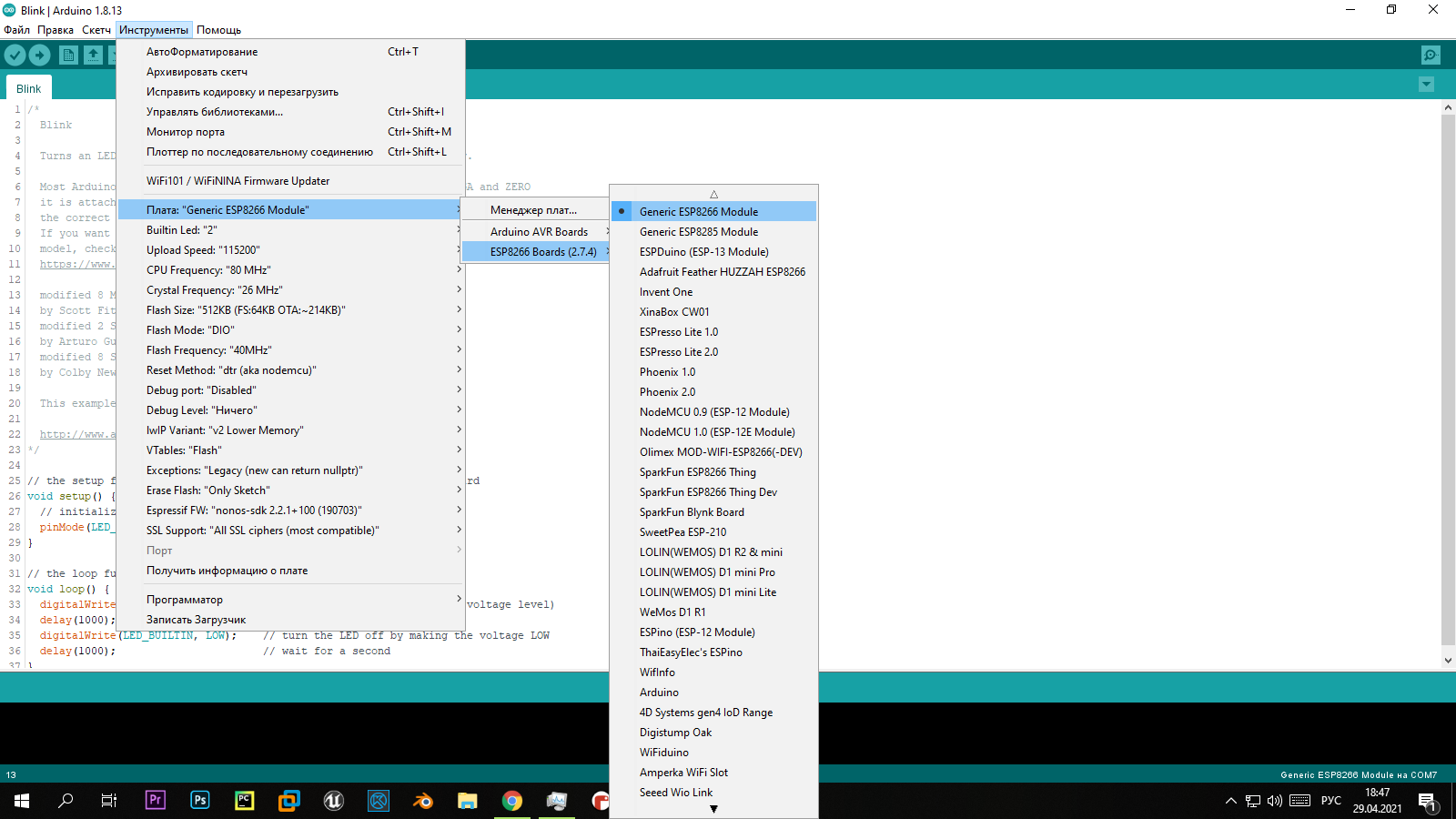The width and height of the screenshot is (1456, 819).
Task: Launch Unreal Engine from the taskbar
Action: pos(334,801)
